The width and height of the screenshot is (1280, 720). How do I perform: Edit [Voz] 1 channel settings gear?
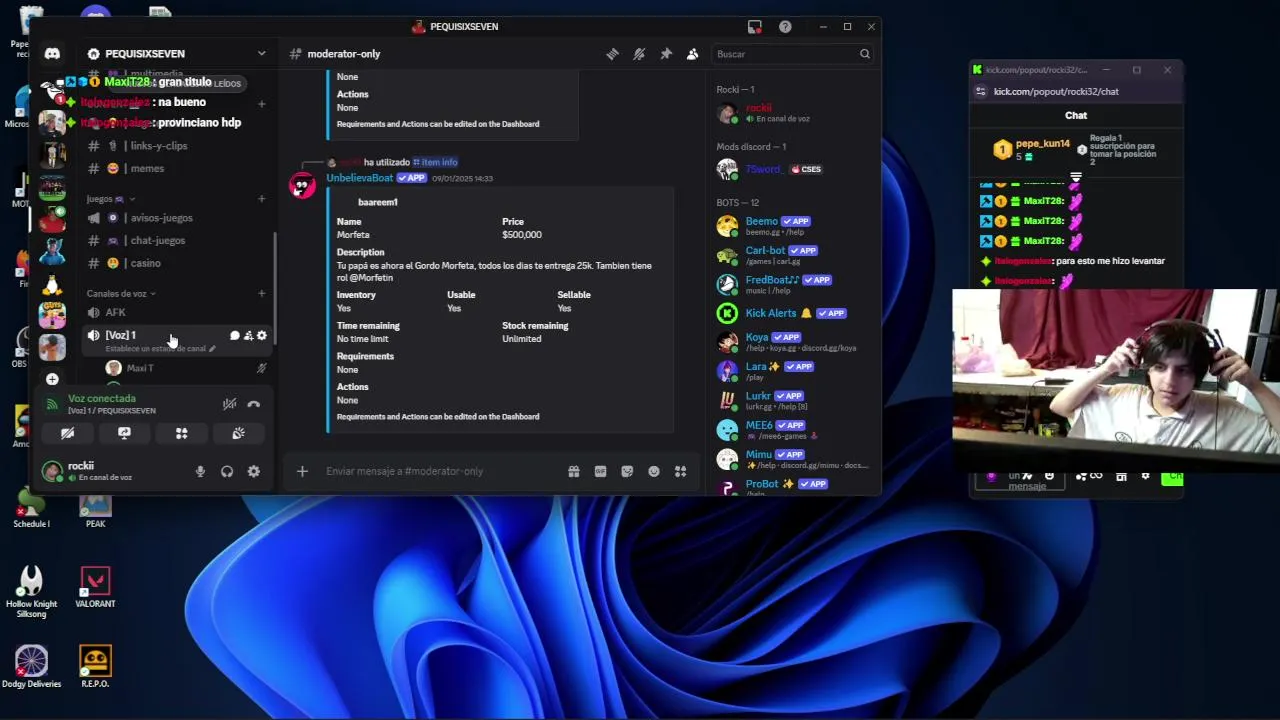[262, 336]
